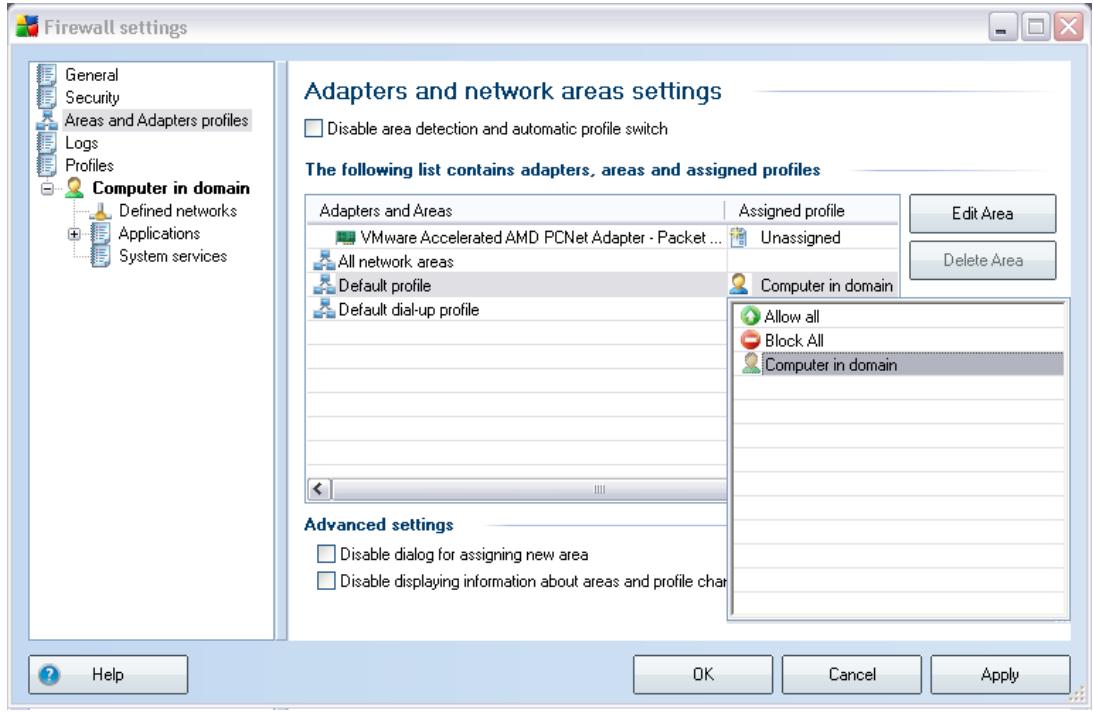The width and height of the screenshot is (1093, 712).
Task: Open General settings in sidebar
Action: click(91, 75)
